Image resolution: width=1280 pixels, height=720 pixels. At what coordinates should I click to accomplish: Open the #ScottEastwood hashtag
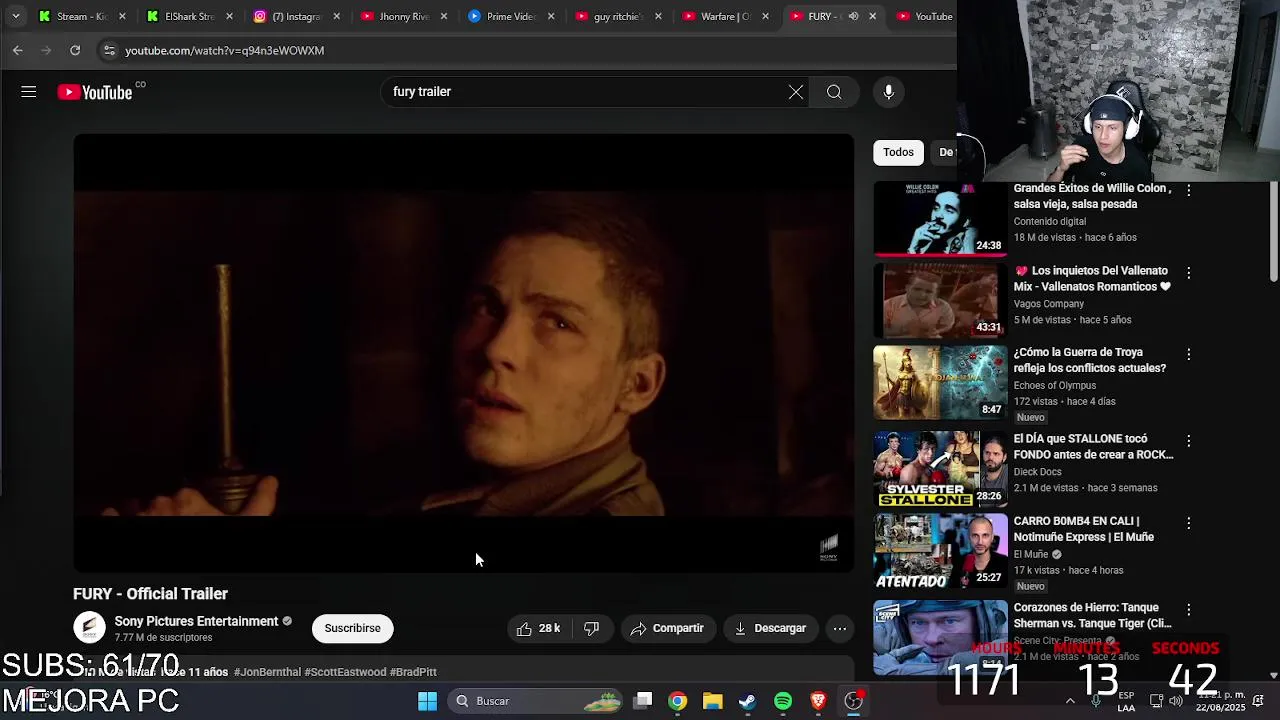(x=345, y=672)
